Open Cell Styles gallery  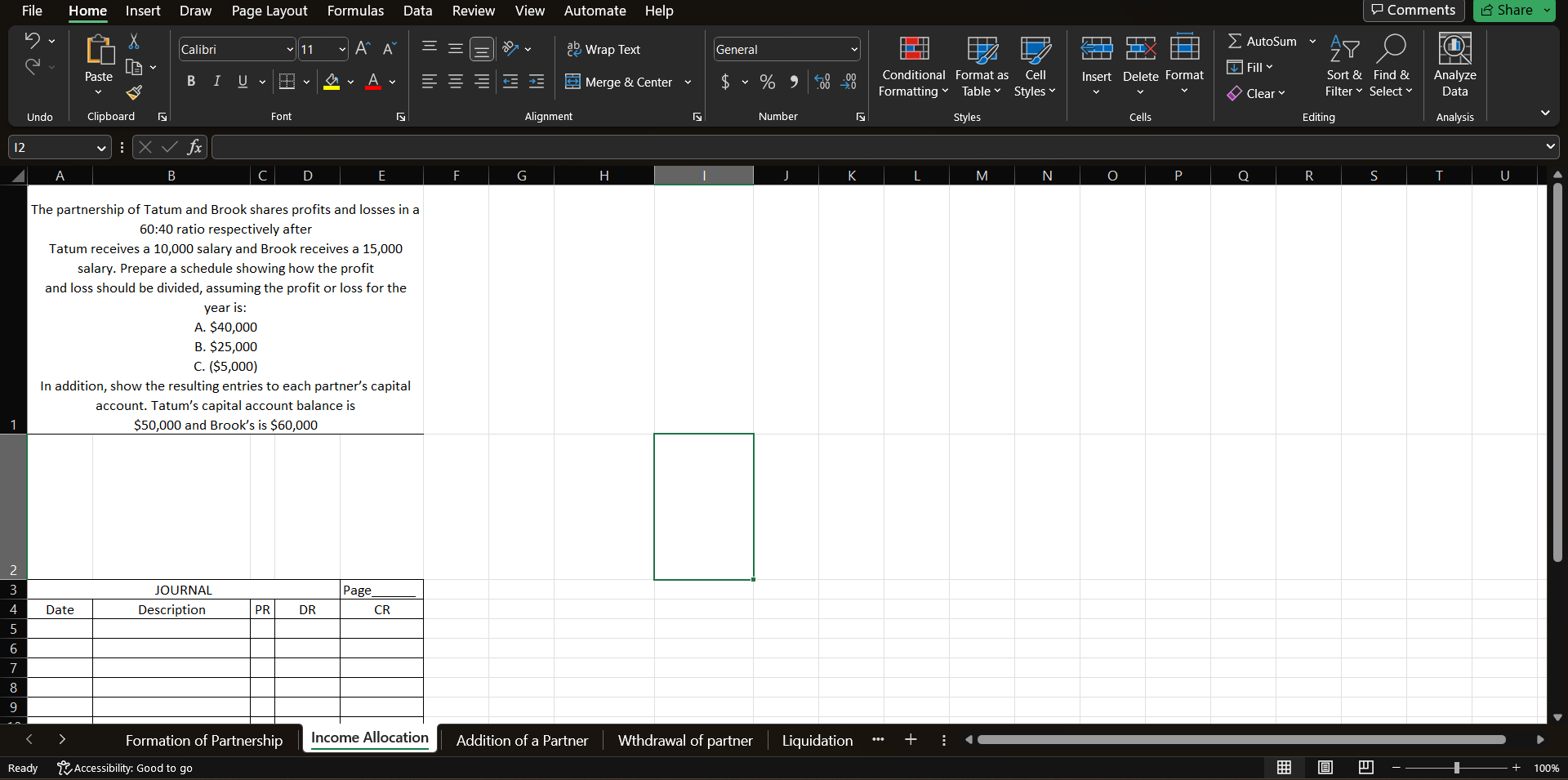(x=1036, y=67)
